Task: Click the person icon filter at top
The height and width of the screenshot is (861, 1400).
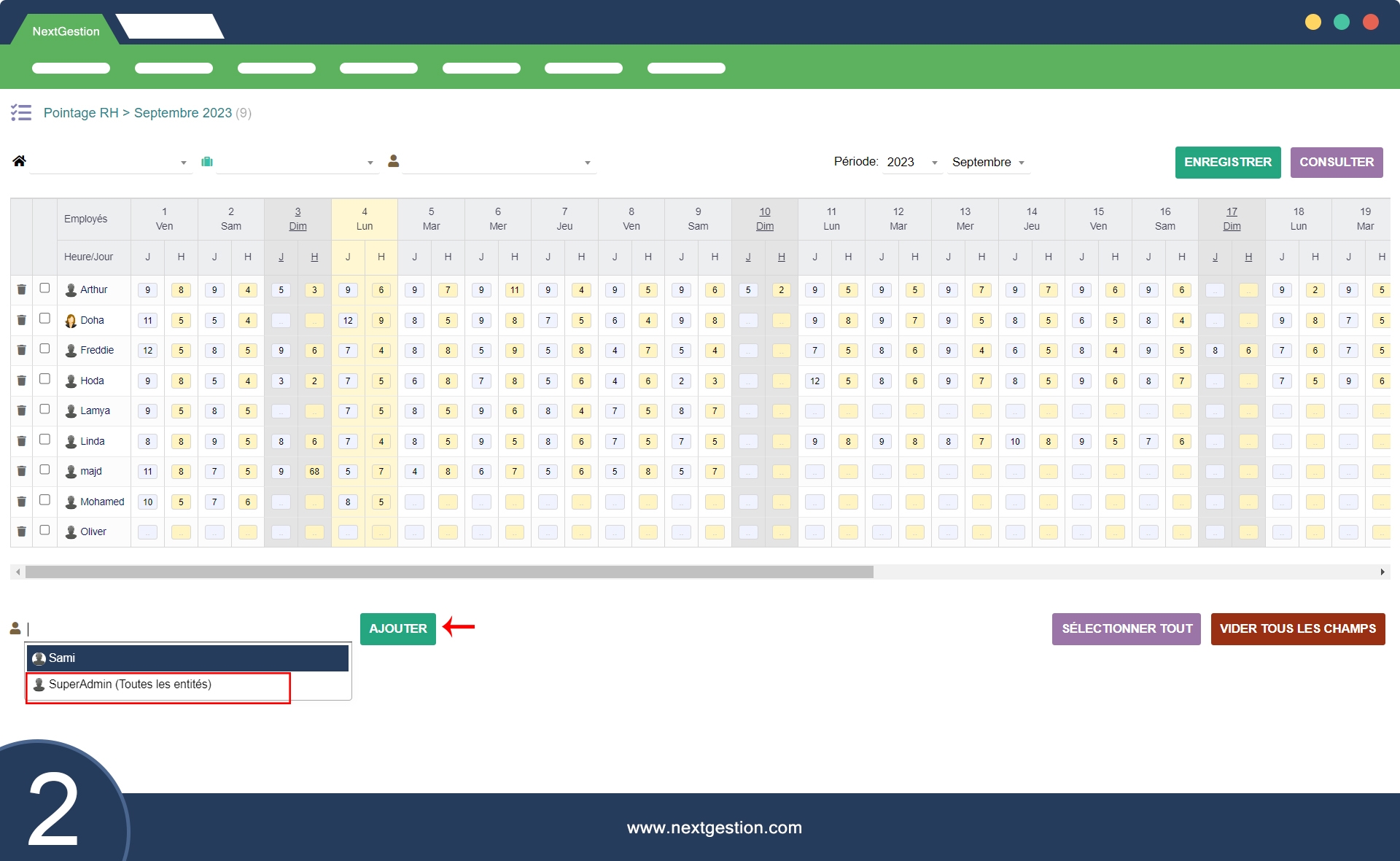Action: [394, 161]
